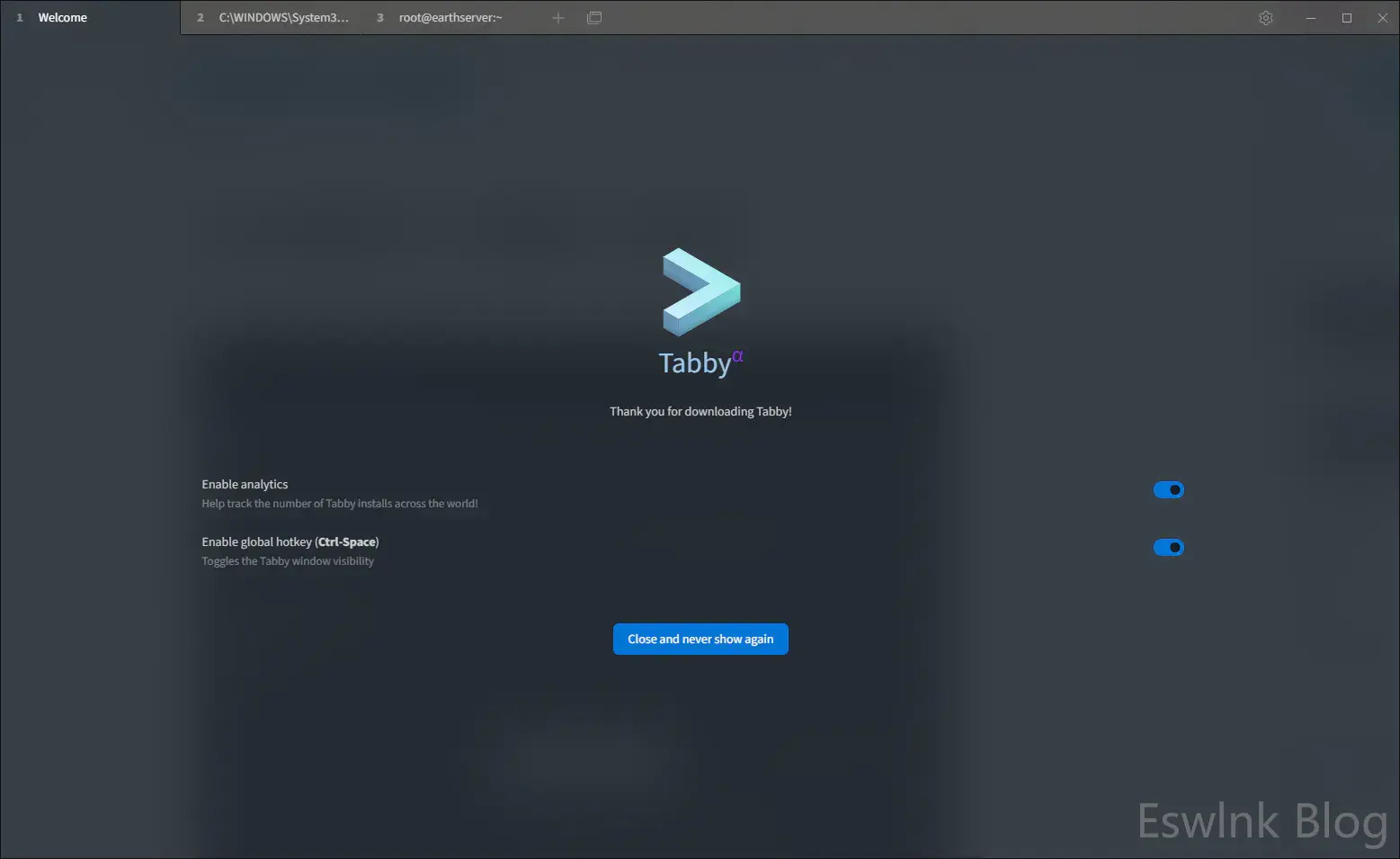Switch to the Welcome tab
This screenshot has height=859, width=1400.
pos(62,18)
